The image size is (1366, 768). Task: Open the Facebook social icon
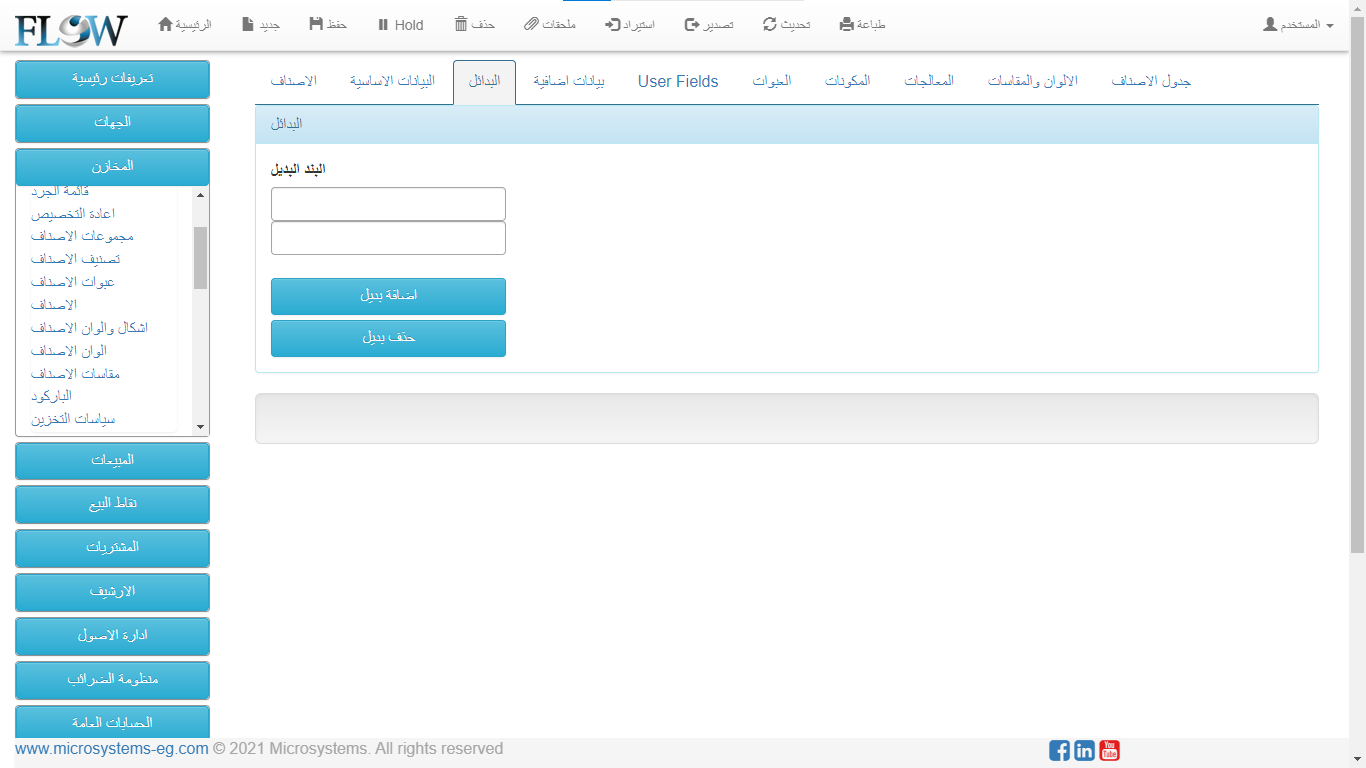[x=1059, y=750]
